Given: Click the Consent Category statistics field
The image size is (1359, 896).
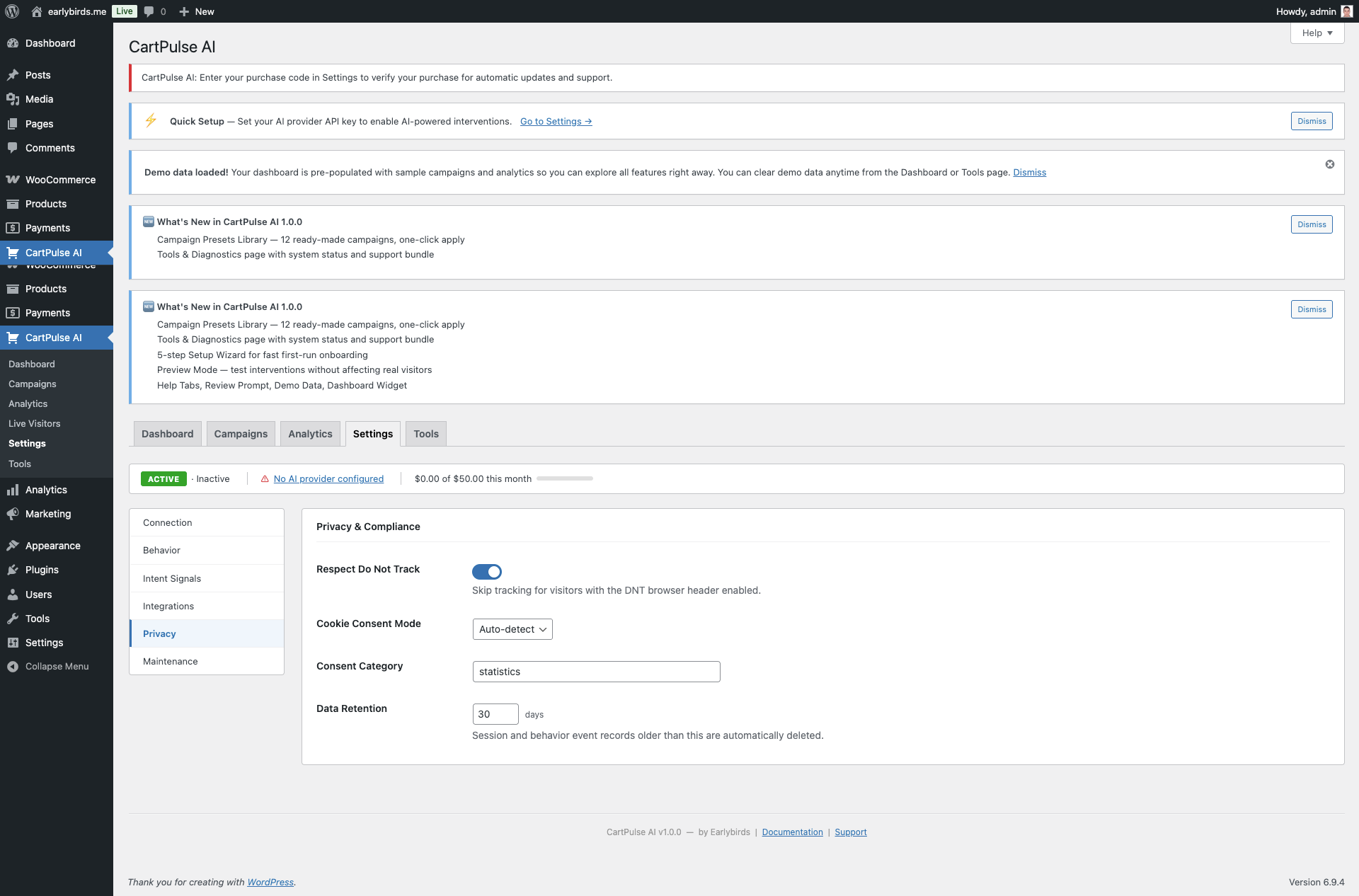Looking at the screenshot, I should point(596,671).
